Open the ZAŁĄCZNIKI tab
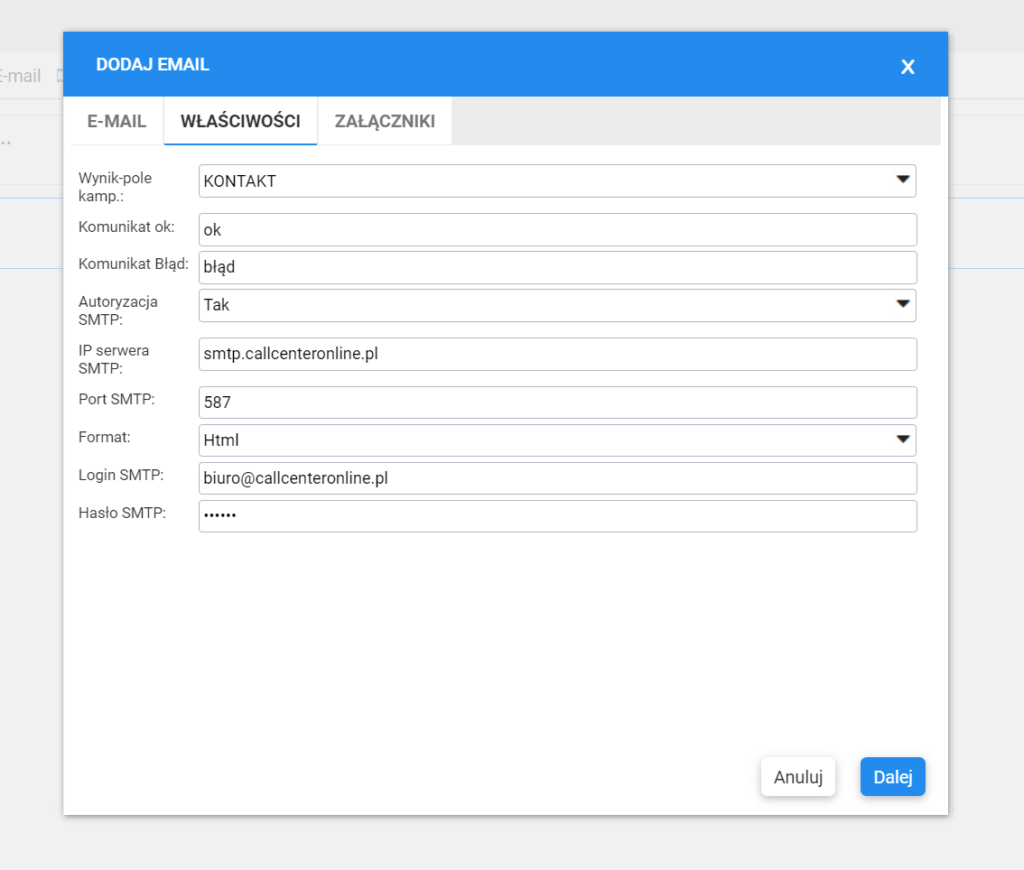This screenshot has width=1024, height=870. pos(384,121)
